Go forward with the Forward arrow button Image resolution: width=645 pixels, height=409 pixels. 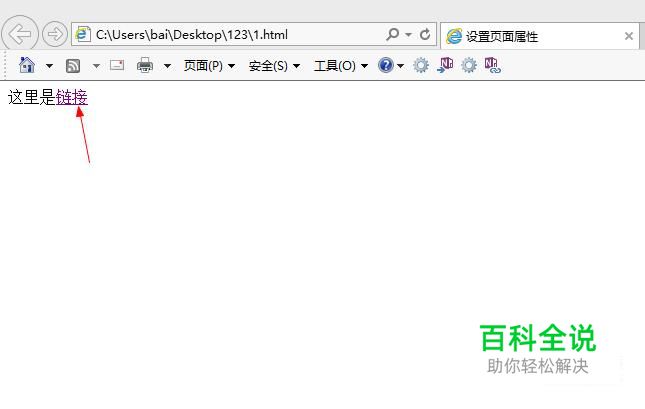tap(55, 34)
